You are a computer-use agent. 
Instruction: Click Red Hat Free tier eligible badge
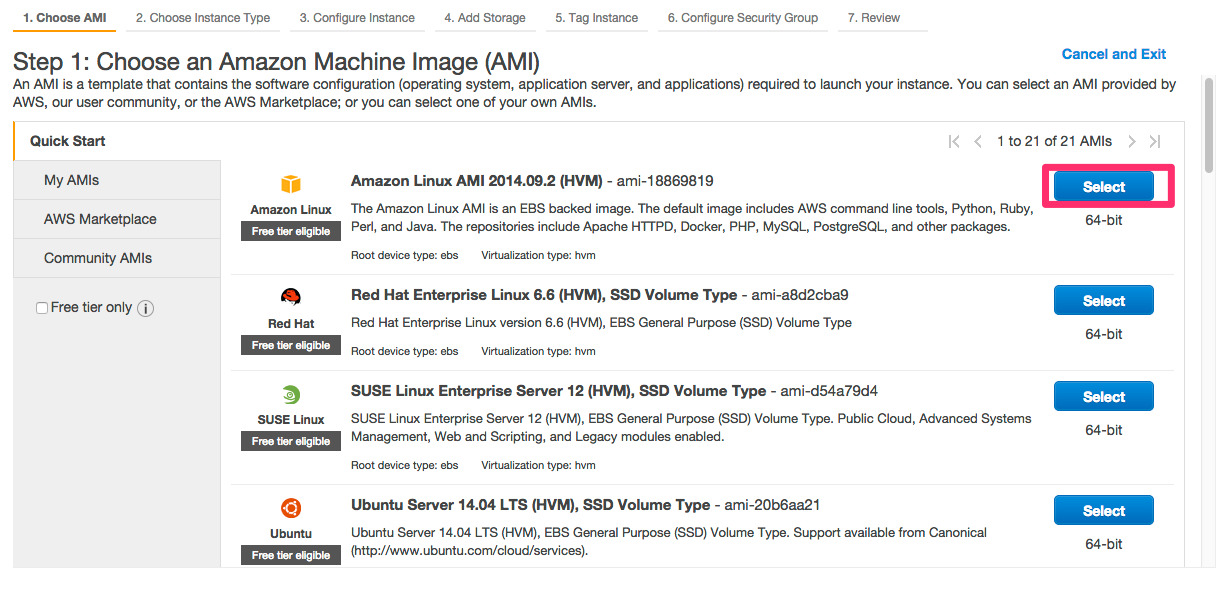click(x=291, y=345)
